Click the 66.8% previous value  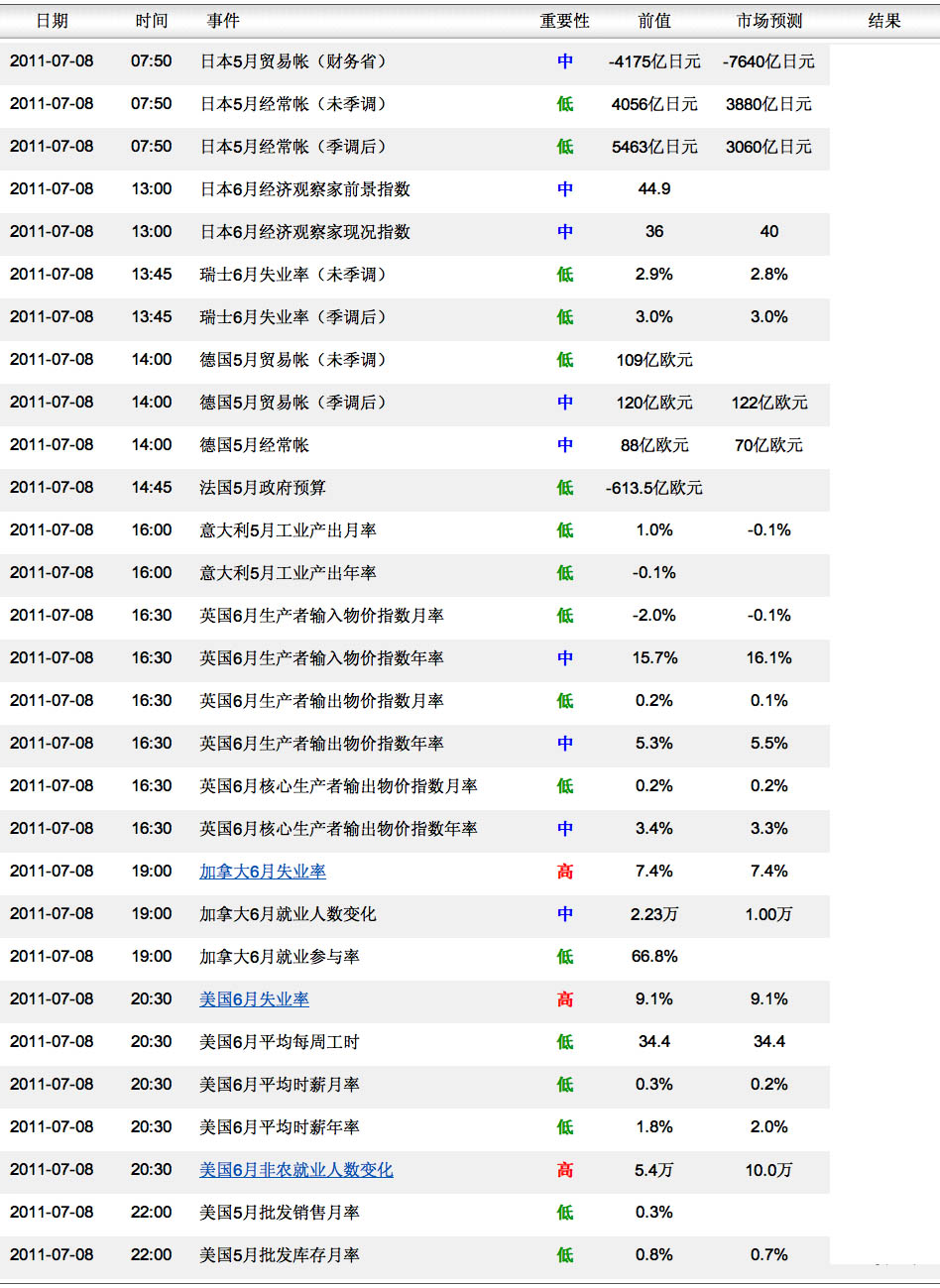(654, 957)
